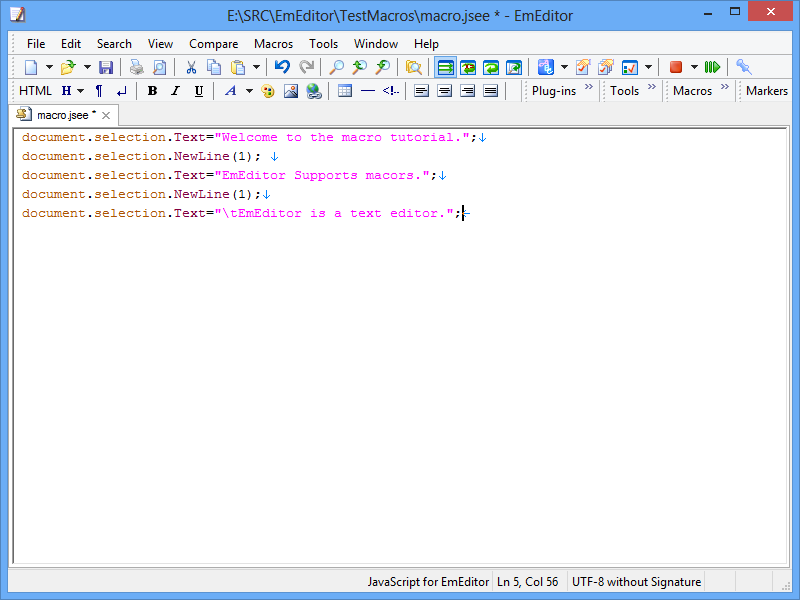Open Print Preview from the toolbar

(159, 67)
